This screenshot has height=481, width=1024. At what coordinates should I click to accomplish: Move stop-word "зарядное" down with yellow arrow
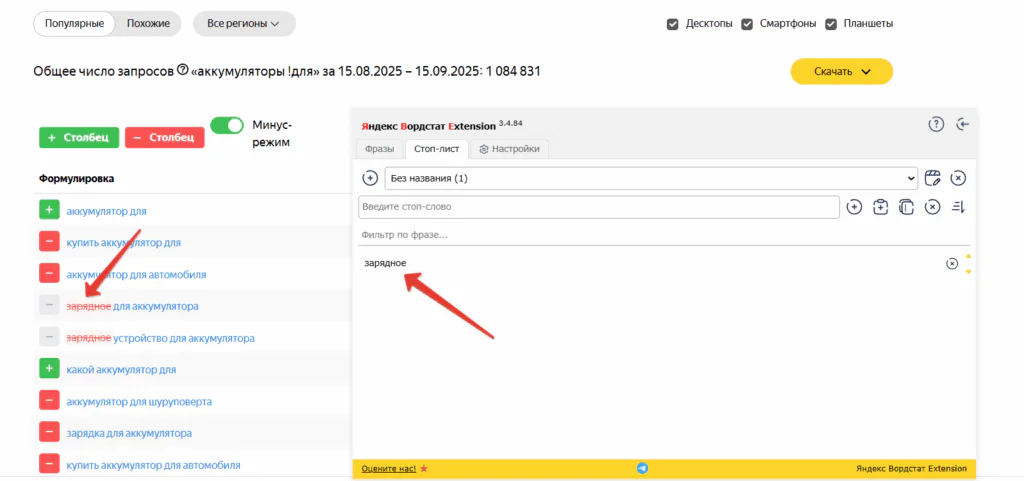pyautogui.click(x=968, y=272)
